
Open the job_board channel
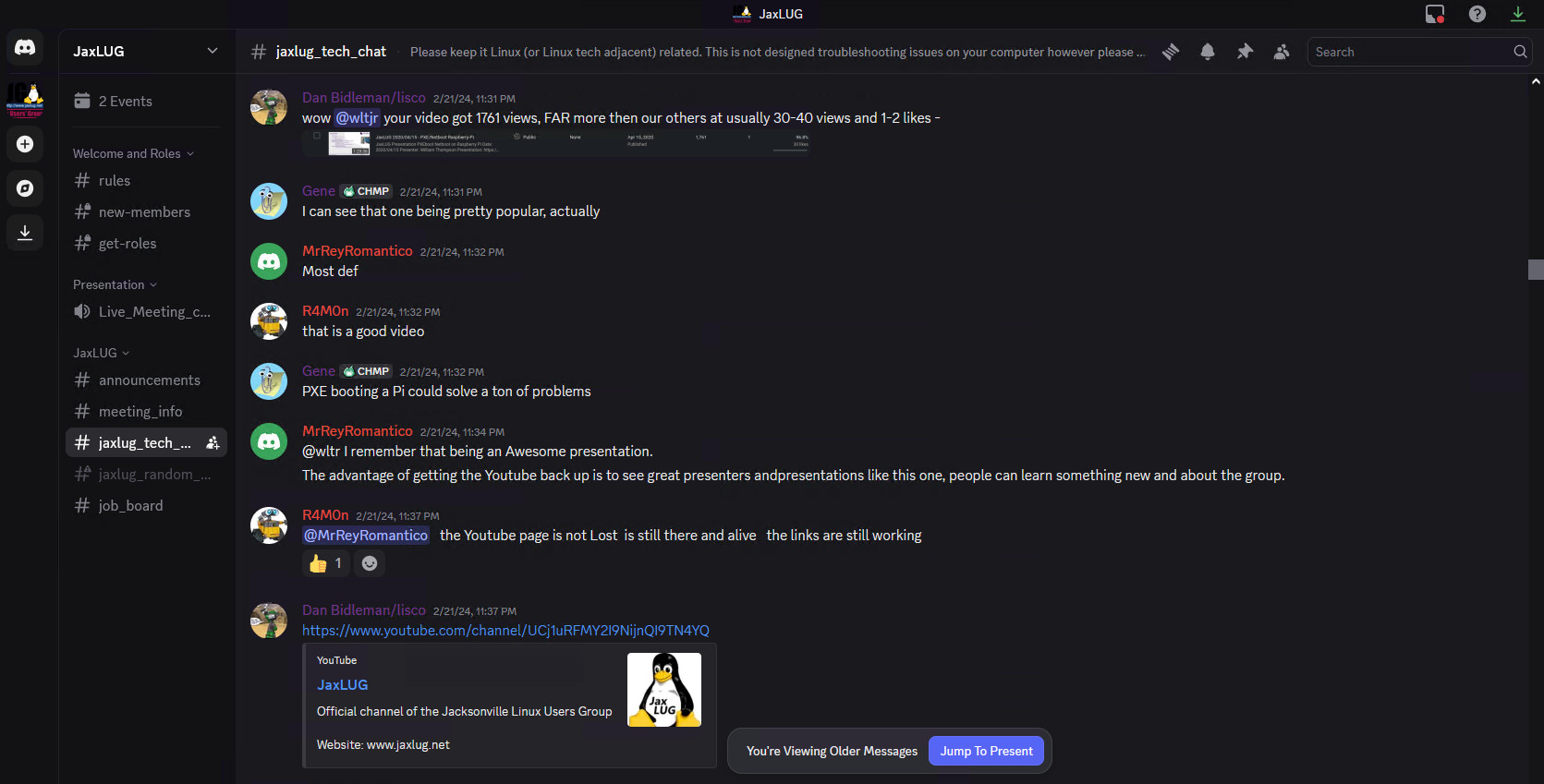[x=130, y=505]
